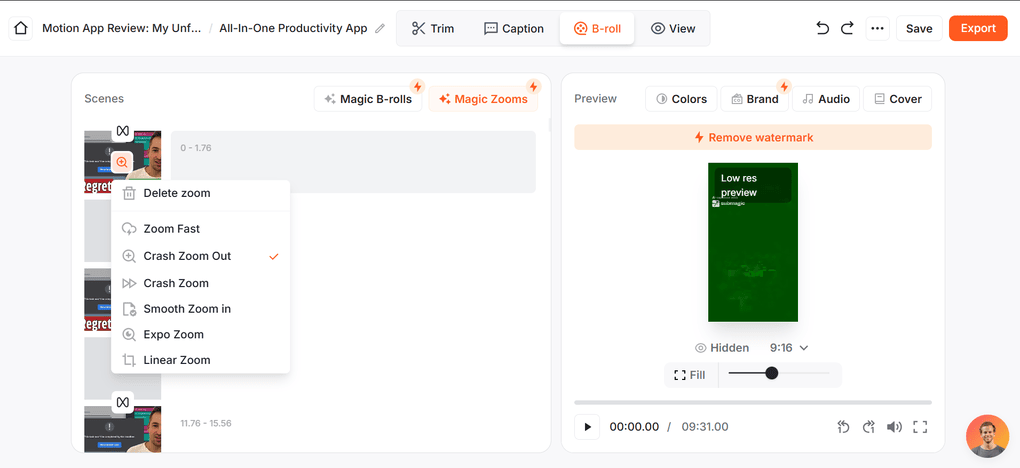Click the 0 - 1.76 scene text block
The image size is (1020, 468).
click(x=353, y=162)
